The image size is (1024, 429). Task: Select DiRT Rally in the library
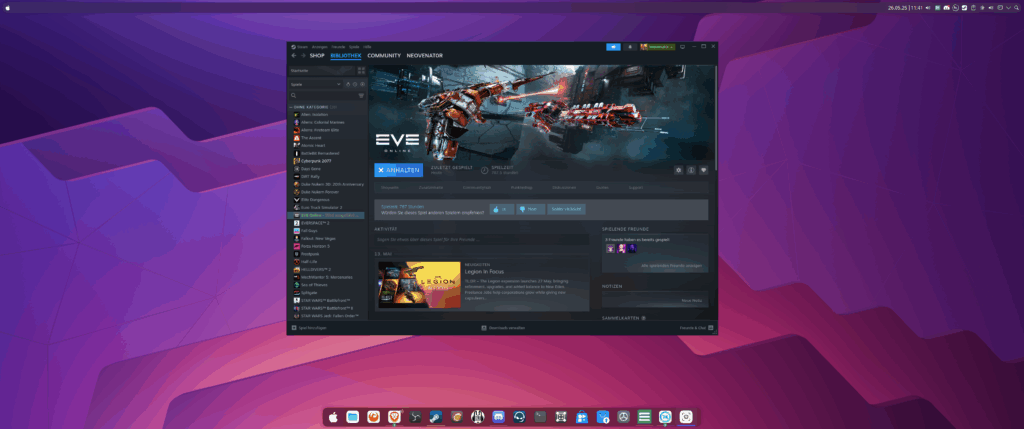310,176
